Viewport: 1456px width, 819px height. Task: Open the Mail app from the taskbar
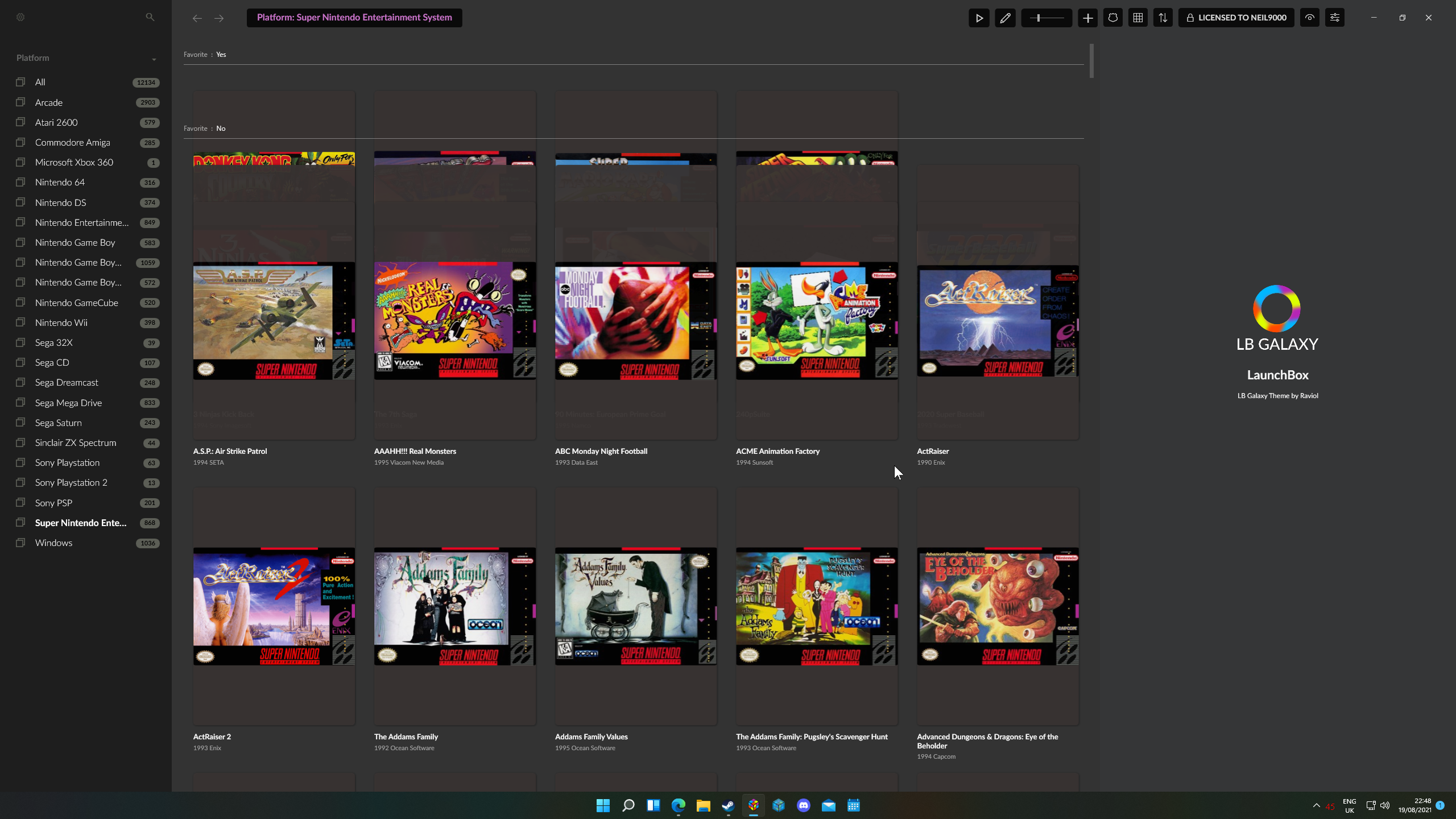(x=828, y=805)
